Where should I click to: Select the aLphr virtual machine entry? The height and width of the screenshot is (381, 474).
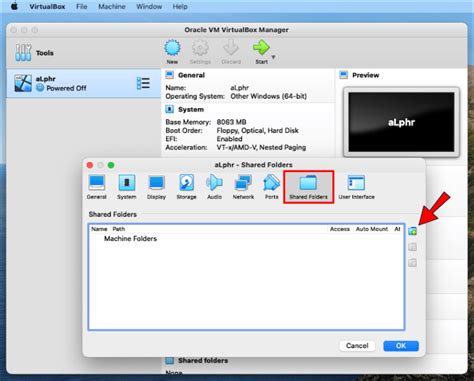point(83,83)
